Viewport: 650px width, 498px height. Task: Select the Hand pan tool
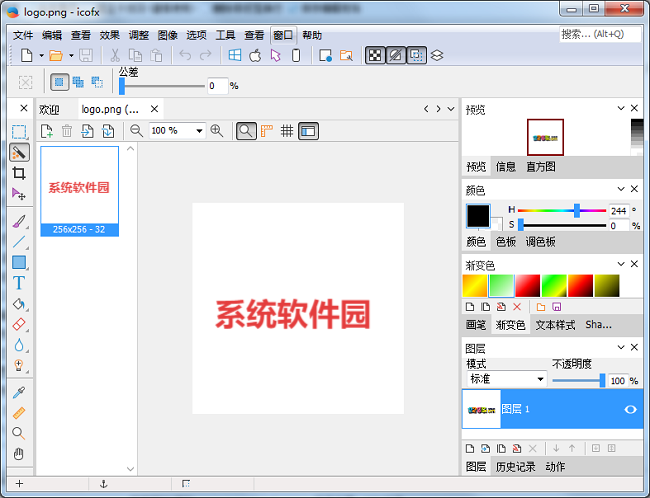19,453
